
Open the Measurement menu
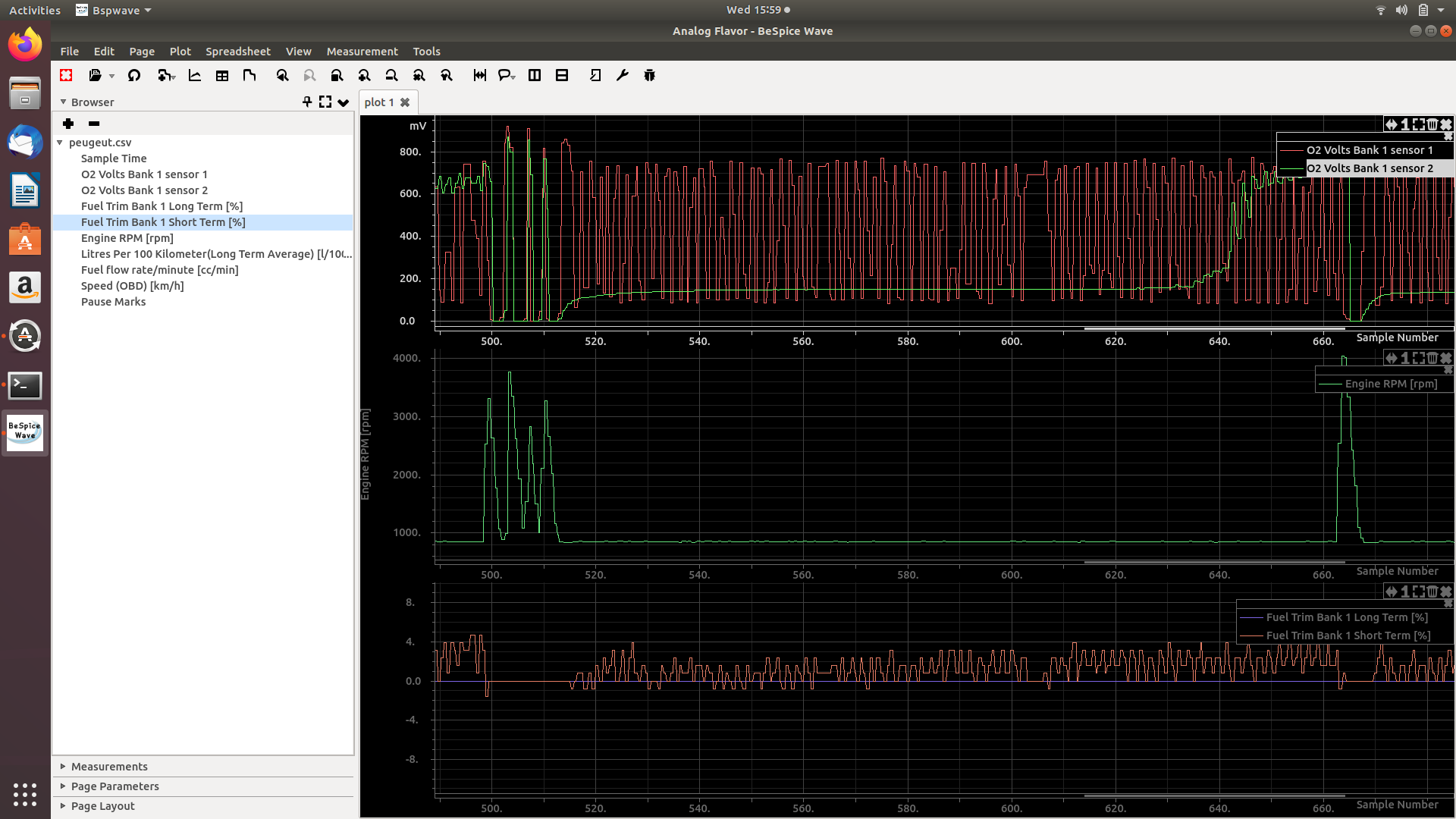click(x=362, y=52)
